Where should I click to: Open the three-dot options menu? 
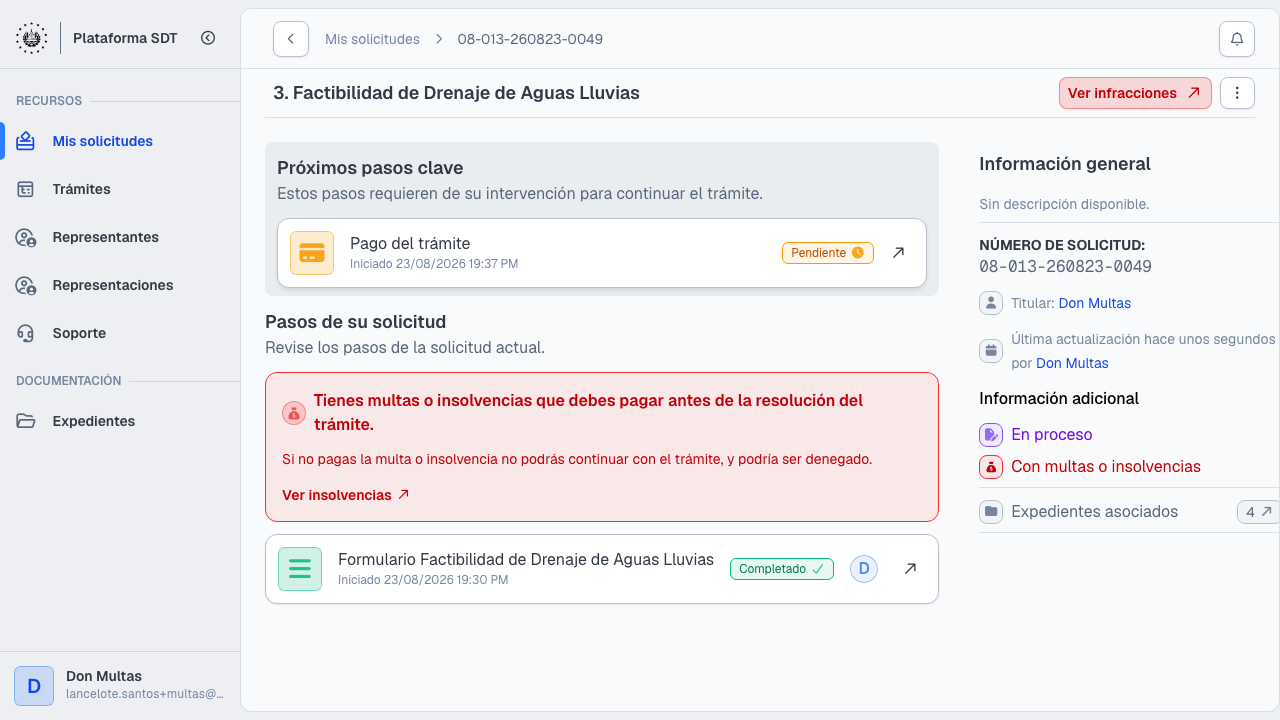pos(1237,93)
